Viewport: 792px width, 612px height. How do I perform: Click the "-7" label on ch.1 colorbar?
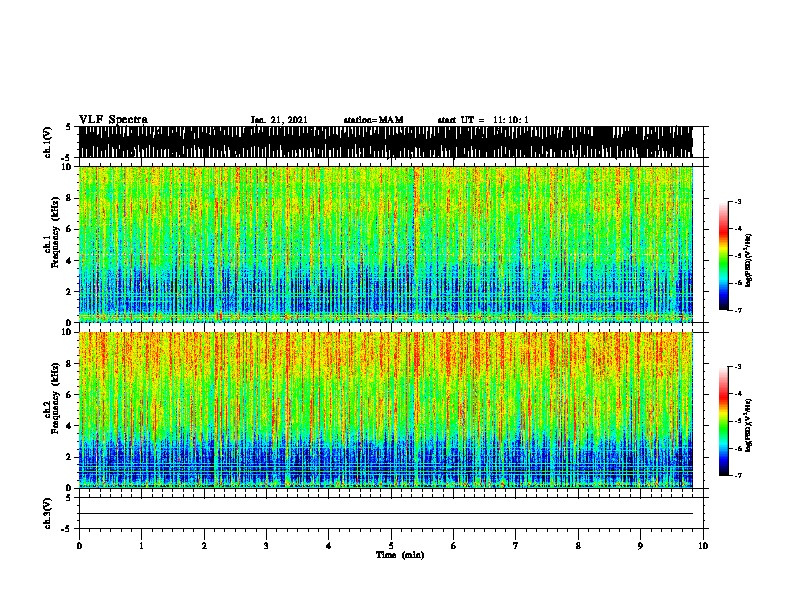(x=738, y=310)
